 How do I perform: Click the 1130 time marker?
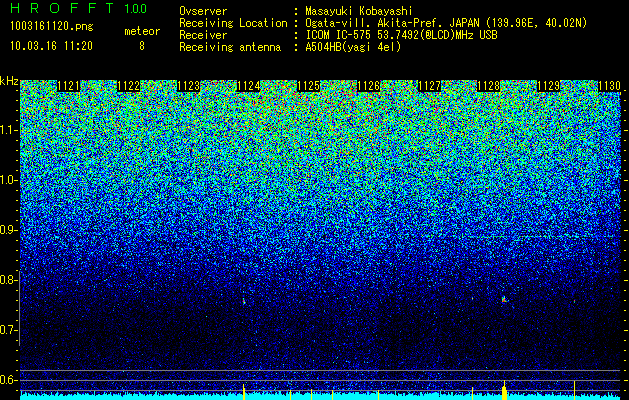click(609, 86)
